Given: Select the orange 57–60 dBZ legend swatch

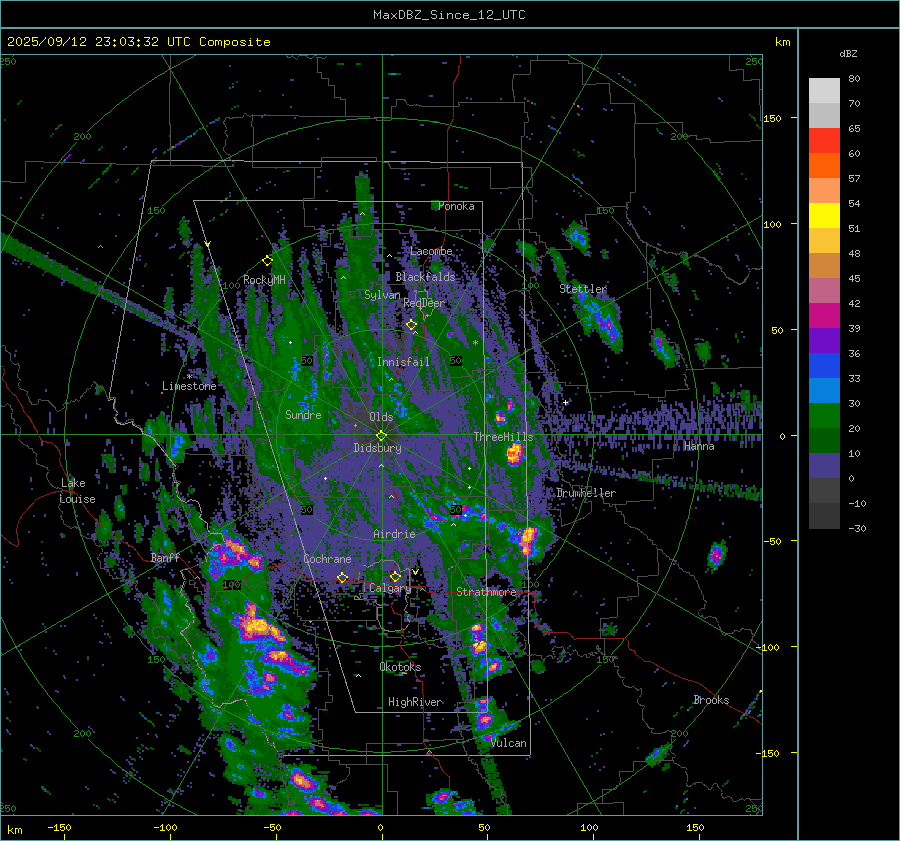Looking at the screenshot, I should [824, 166].
